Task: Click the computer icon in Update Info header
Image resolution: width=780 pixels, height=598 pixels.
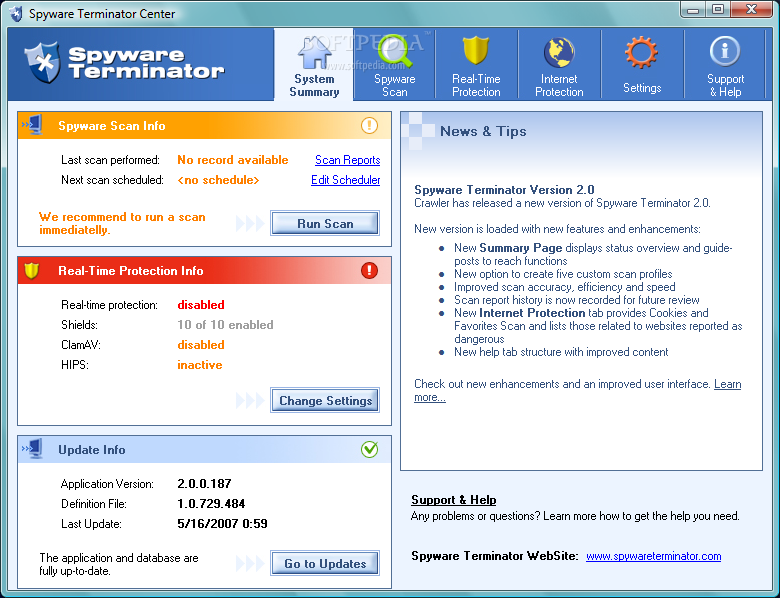Action: pos(32,449)
